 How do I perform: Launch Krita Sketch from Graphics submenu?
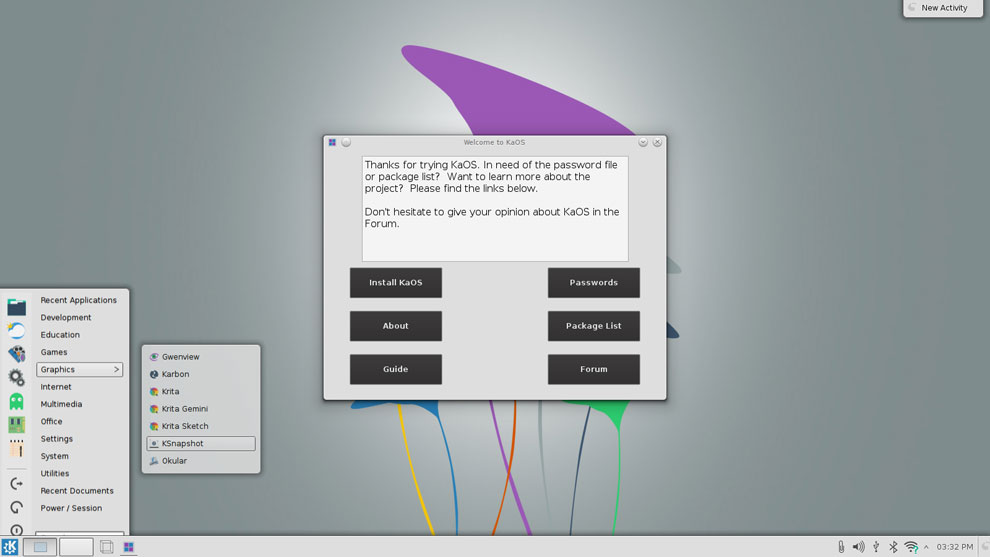pyautogui.click(x=201, y=426)
